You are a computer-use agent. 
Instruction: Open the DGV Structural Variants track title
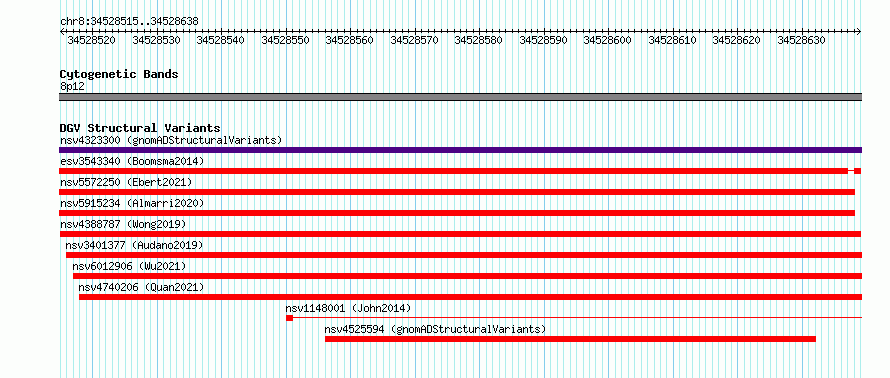[x=140, y=128]
